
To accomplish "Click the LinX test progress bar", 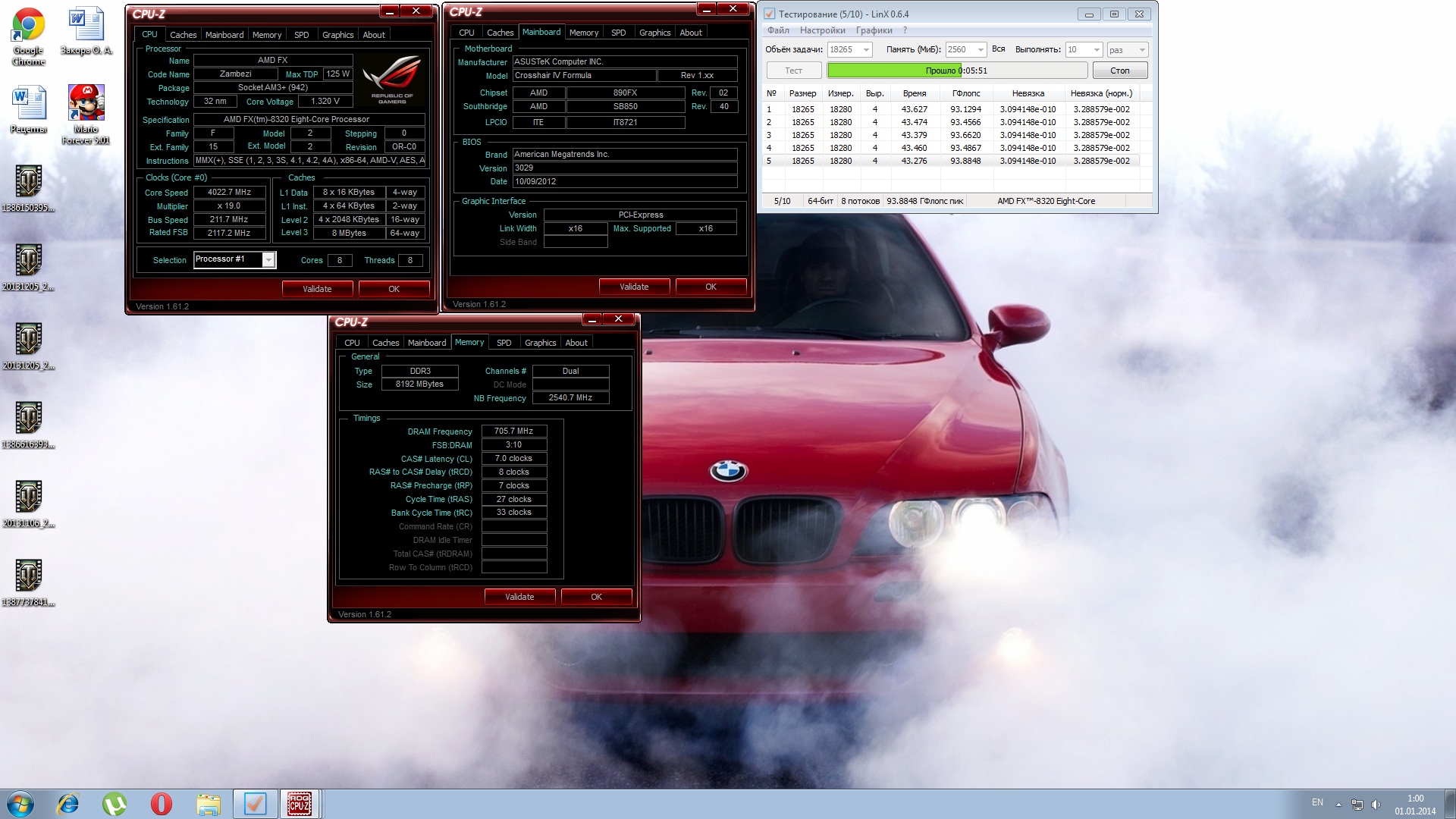I will [x=957, y=71].
